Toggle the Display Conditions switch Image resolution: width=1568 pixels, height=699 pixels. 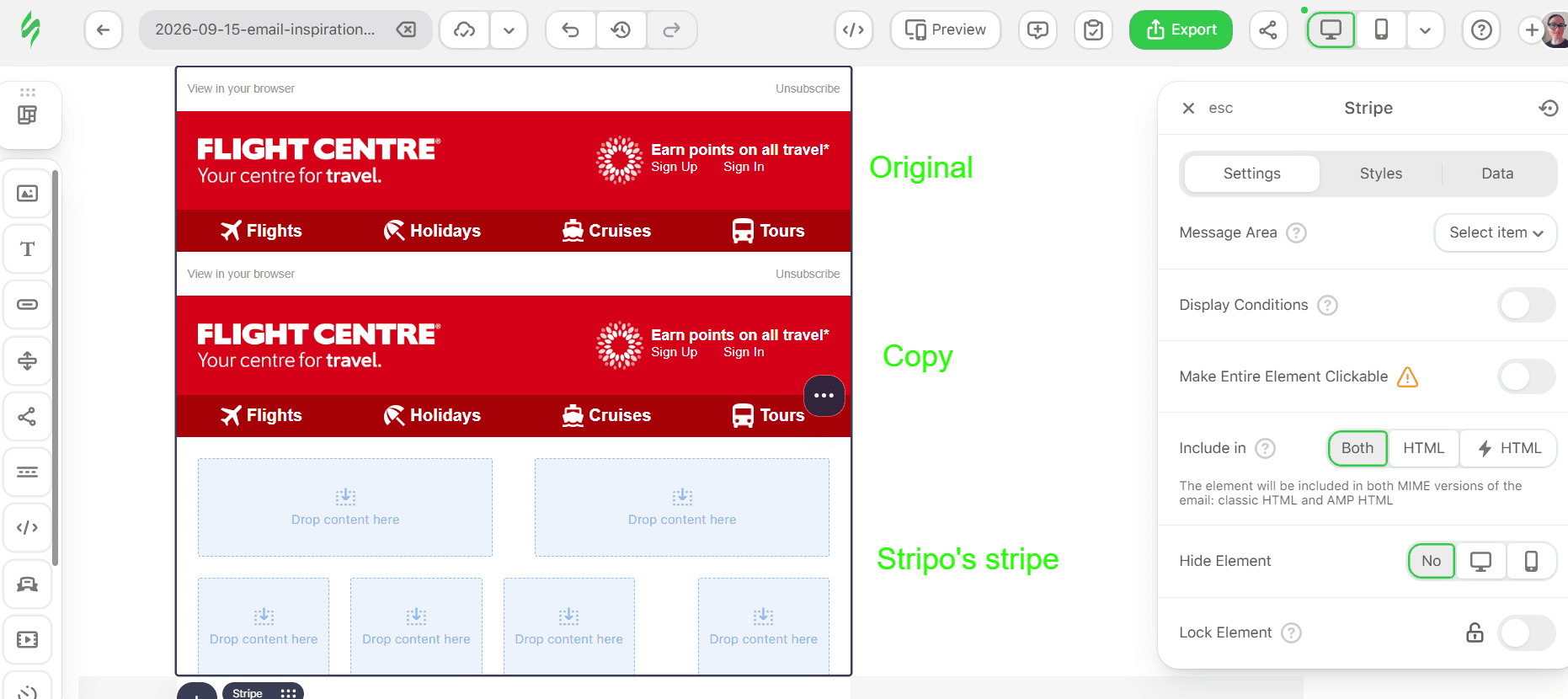click(1526, 305)
